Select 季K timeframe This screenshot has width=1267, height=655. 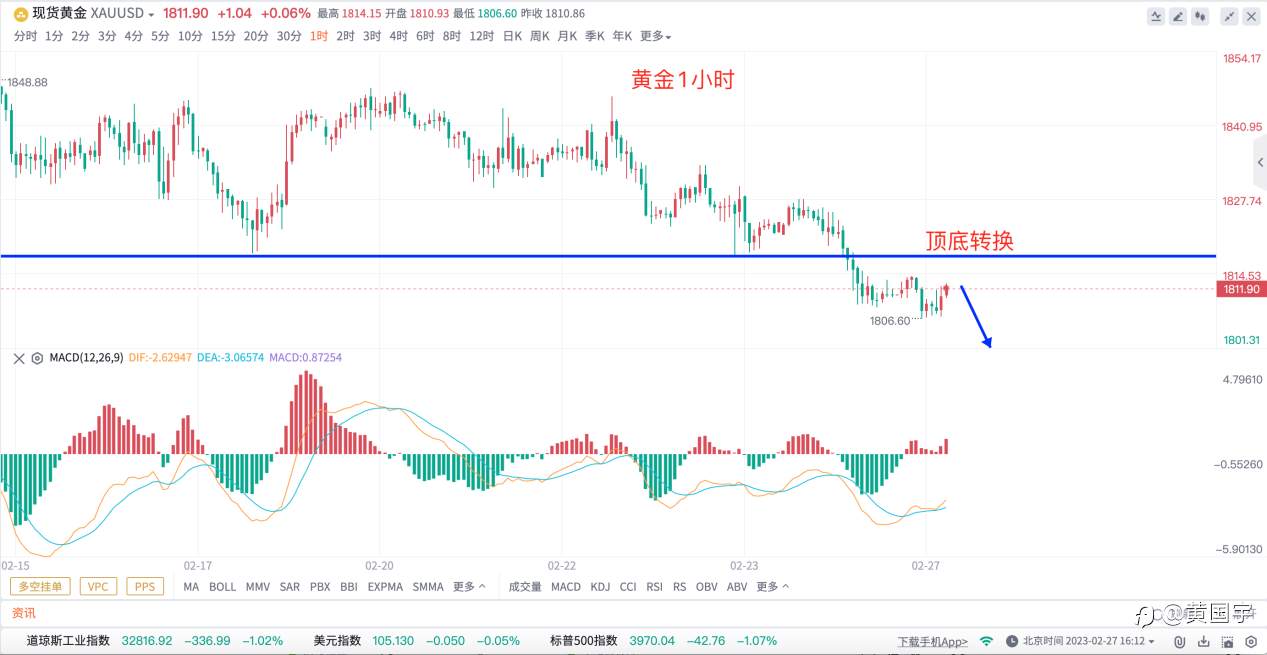coord(595,36)
